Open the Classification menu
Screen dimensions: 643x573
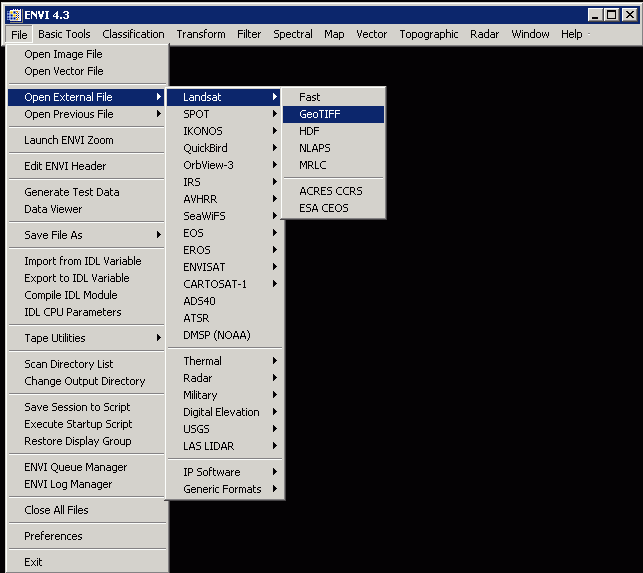pos(133,34)
